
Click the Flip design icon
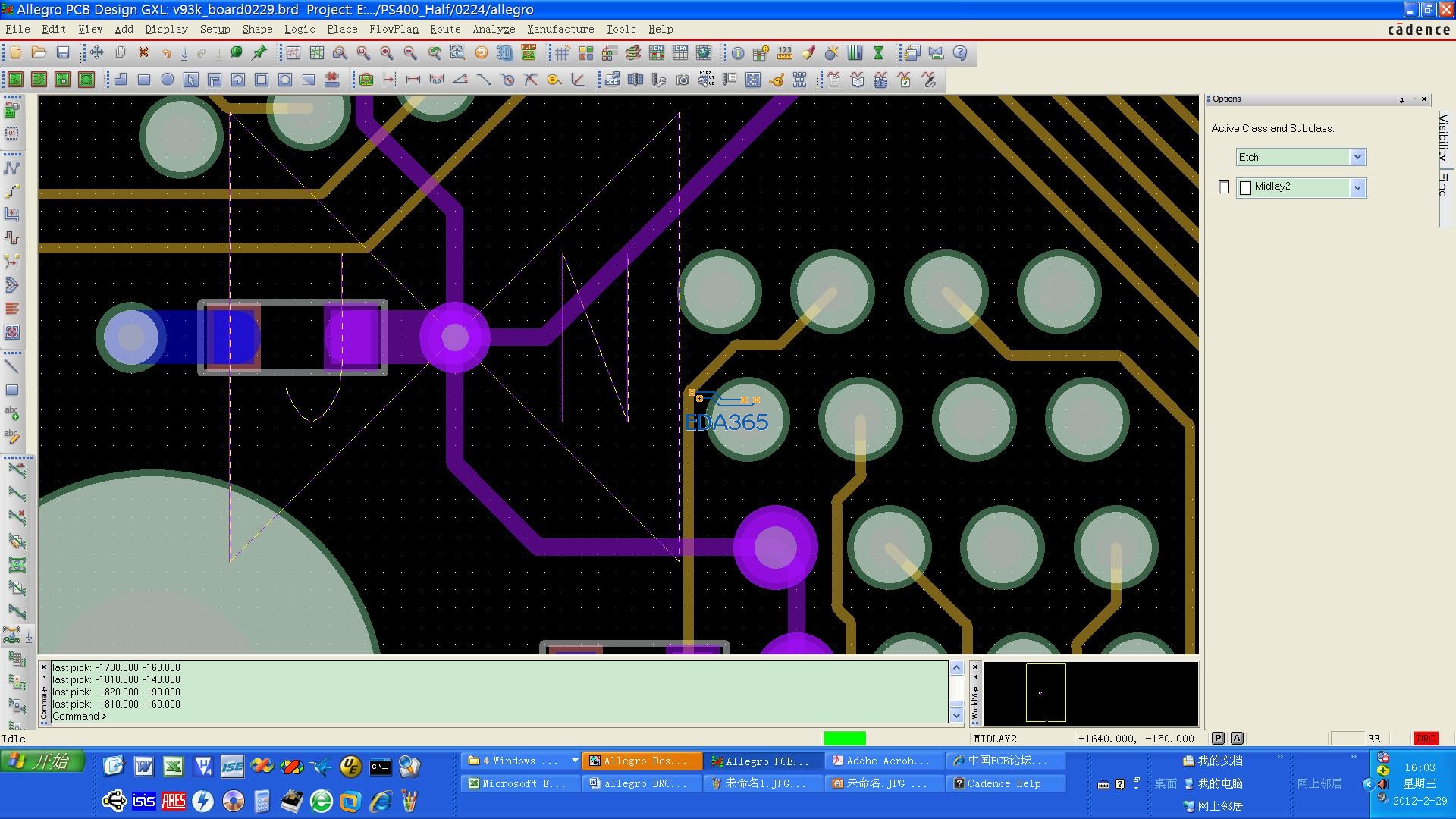click(529, 53)
